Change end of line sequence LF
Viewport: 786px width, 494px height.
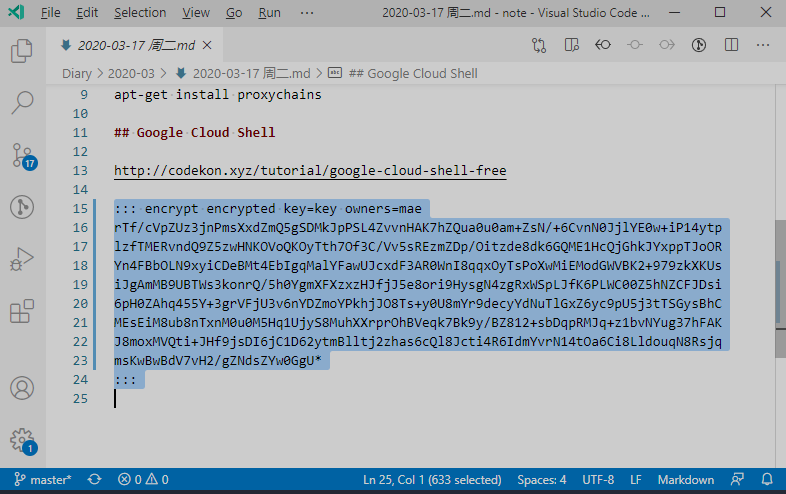tap(636, 479)
